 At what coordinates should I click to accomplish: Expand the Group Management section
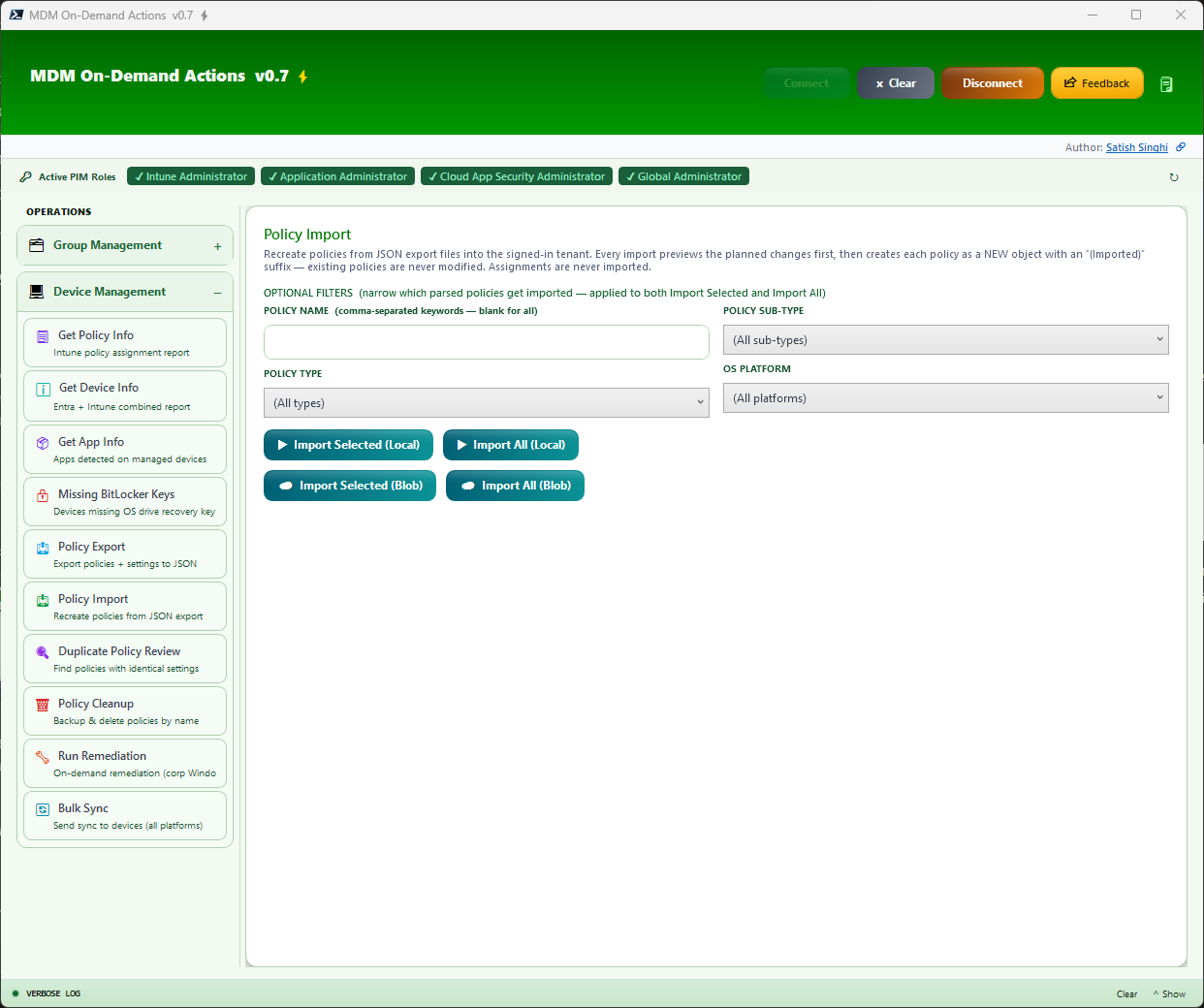217,246
